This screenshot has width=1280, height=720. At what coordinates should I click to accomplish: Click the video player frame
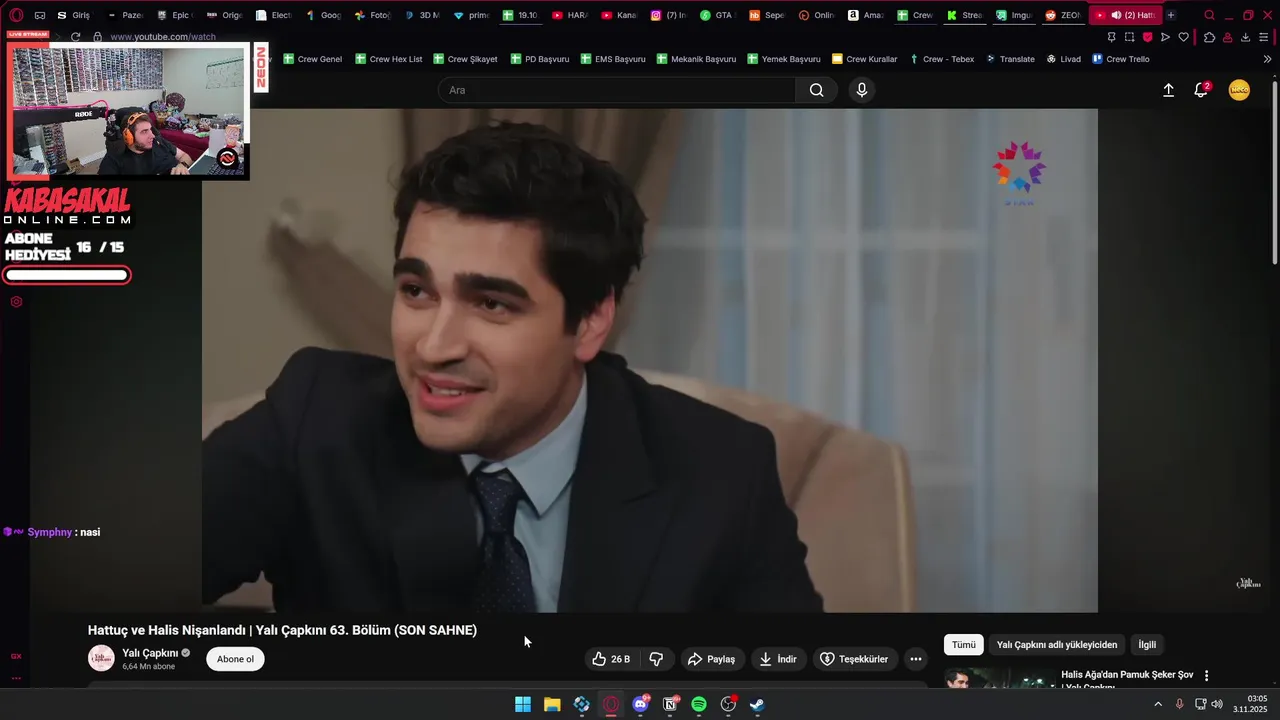point(650,360)
